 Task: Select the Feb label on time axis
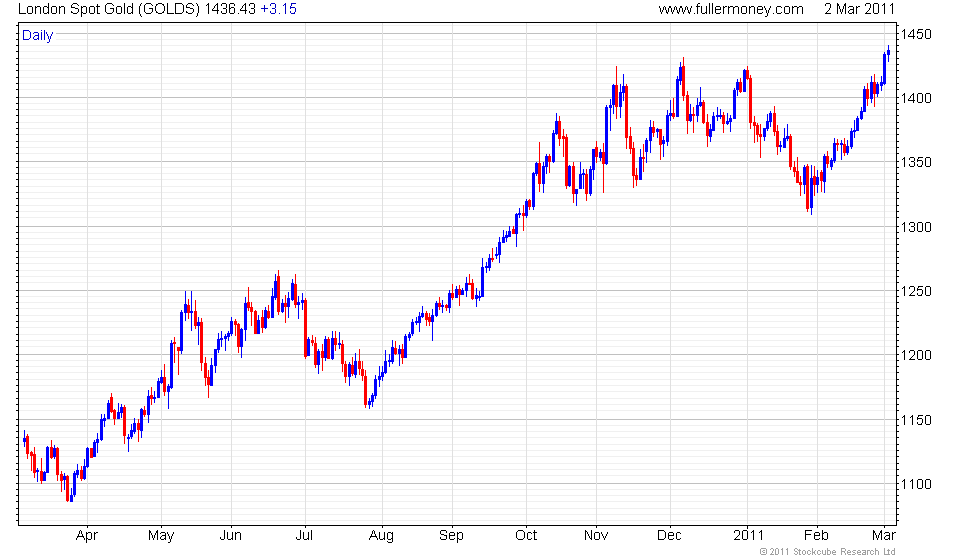coord(816,536)
